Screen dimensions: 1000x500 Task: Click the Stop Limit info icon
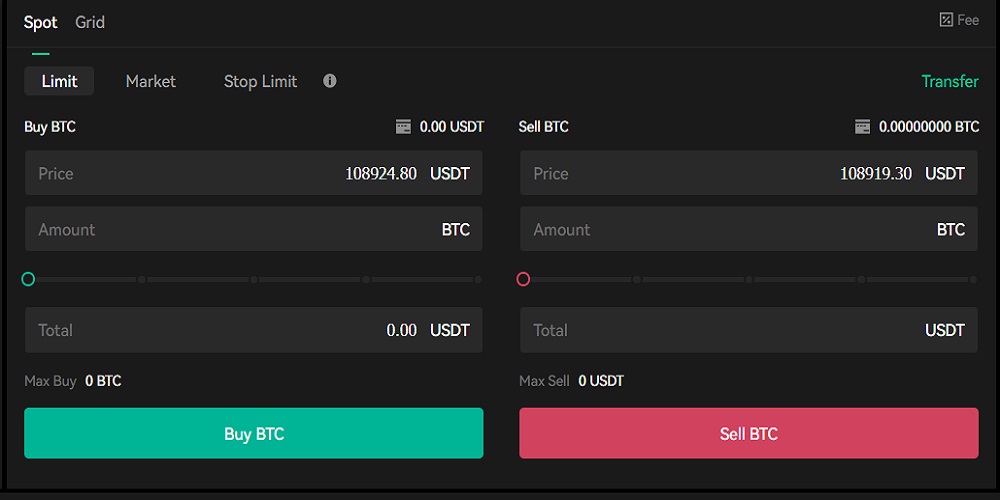[330, 81]
